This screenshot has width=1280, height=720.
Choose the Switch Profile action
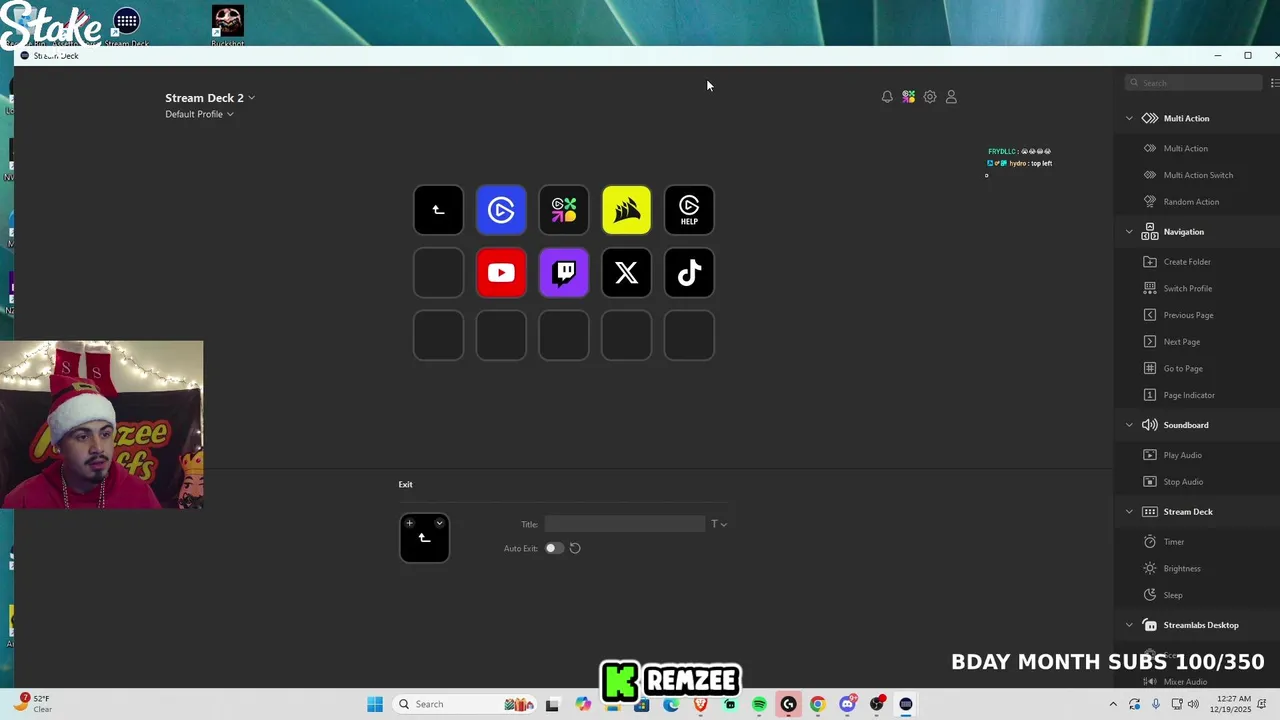1187,288
